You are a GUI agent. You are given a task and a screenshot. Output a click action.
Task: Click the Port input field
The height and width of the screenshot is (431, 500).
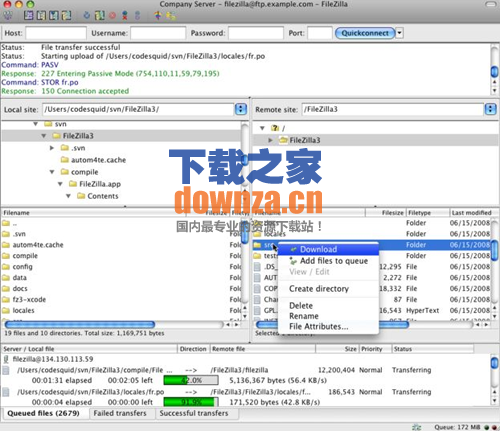click(x=320, y=33)
